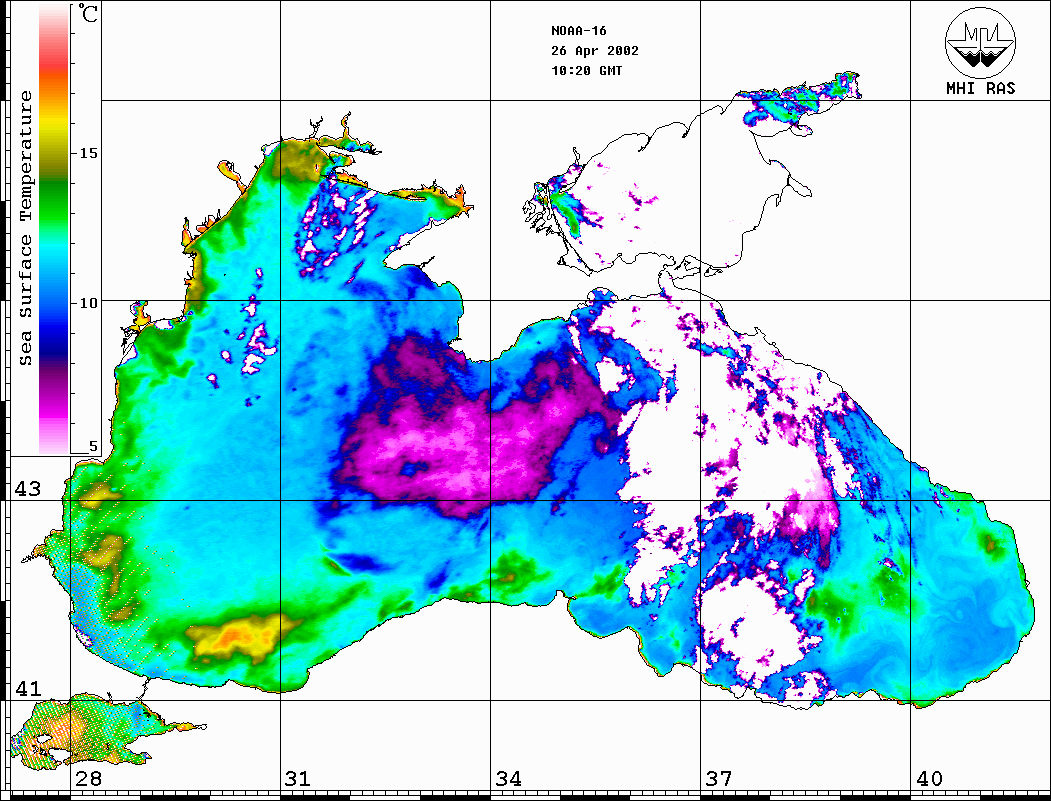The height and width of the screenshot is (801, 1051).
Task: Click the vertical temperature color bar
Action: pyautogui.click(x=54, y=229)
